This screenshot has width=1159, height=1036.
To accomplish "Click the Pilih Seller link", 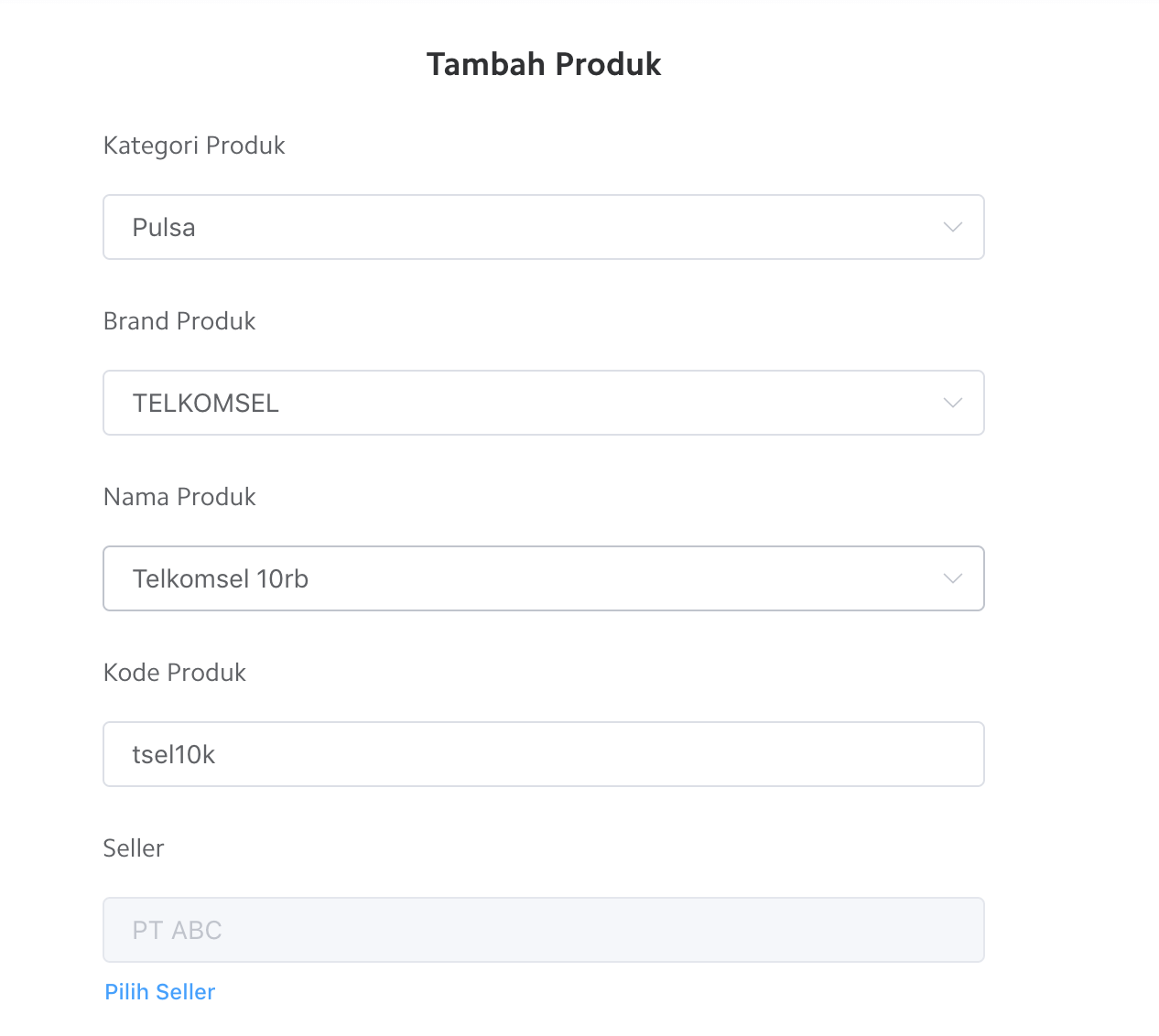I will [160, 992].
